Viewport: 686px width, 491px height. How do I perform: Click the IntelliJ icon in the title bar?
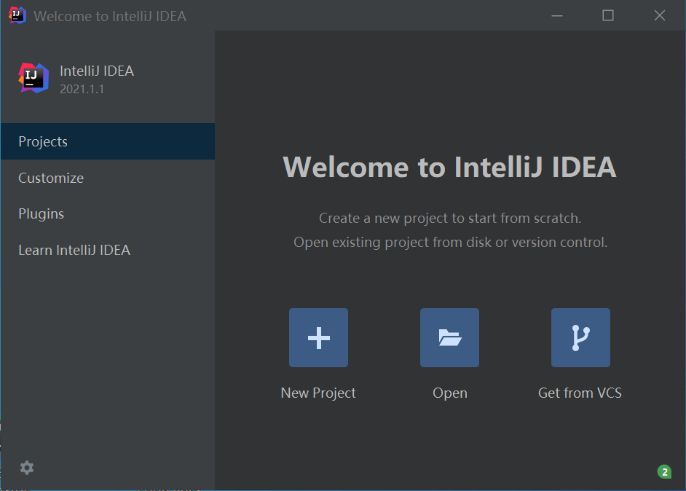pyautogui.click(x=17, y=15)
